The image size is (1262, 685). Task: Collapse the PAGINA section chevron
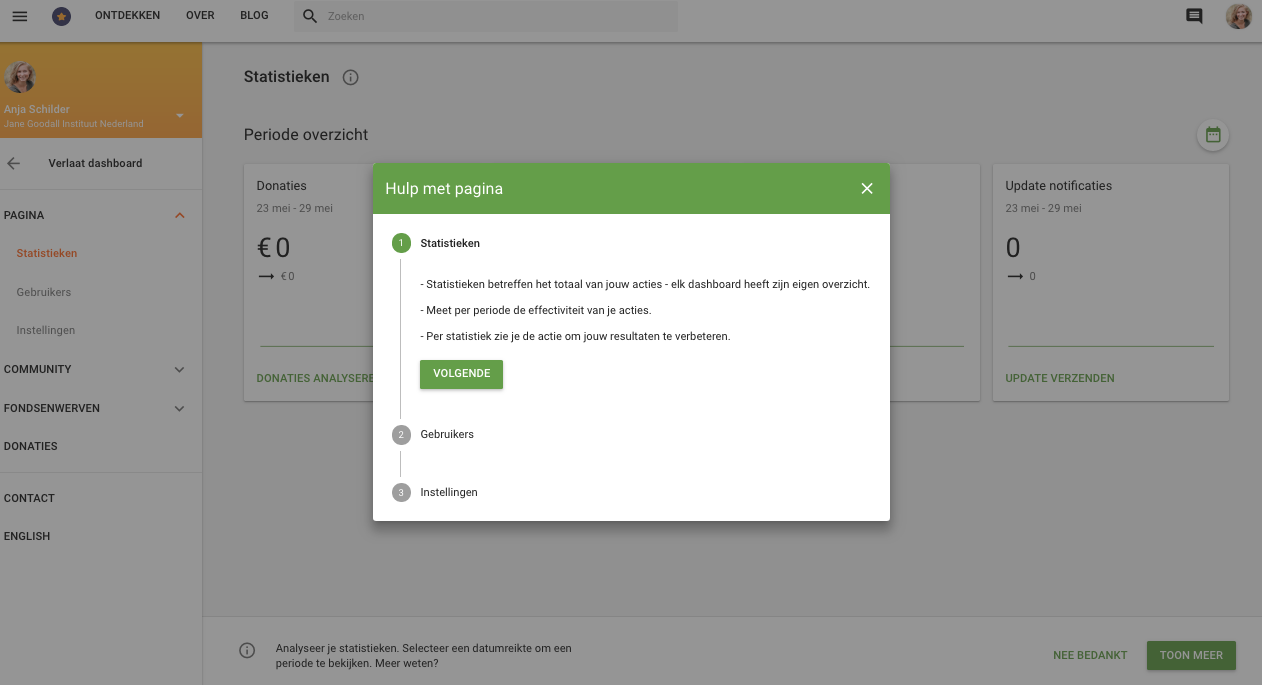(x=180, y=215)
